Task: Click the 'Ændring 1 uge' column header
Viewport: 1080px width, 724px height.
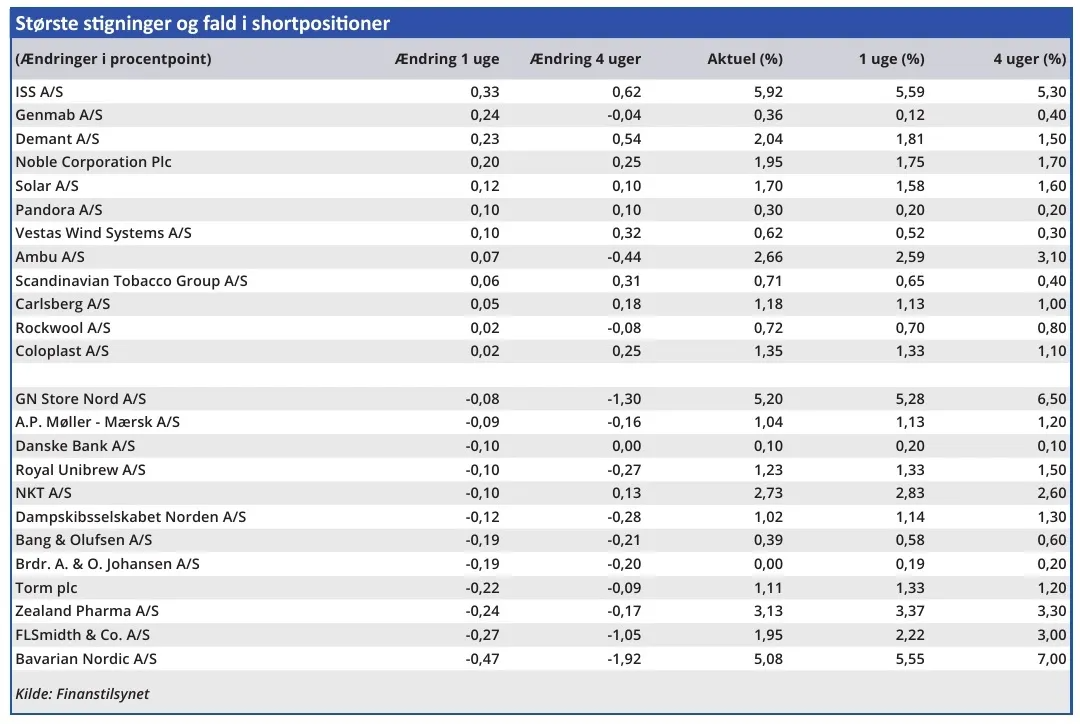Action: (x=447, y=59)
